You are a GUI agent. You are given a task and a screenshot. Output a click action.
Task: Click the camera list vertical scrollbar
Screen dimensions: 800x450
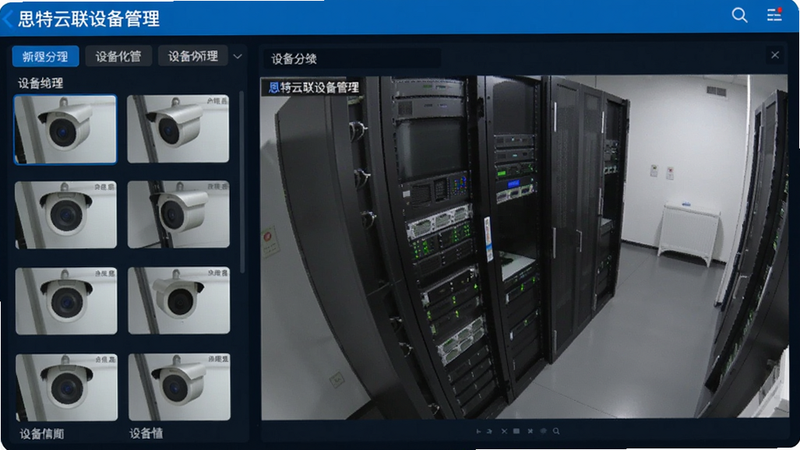[x=241, y=182]
